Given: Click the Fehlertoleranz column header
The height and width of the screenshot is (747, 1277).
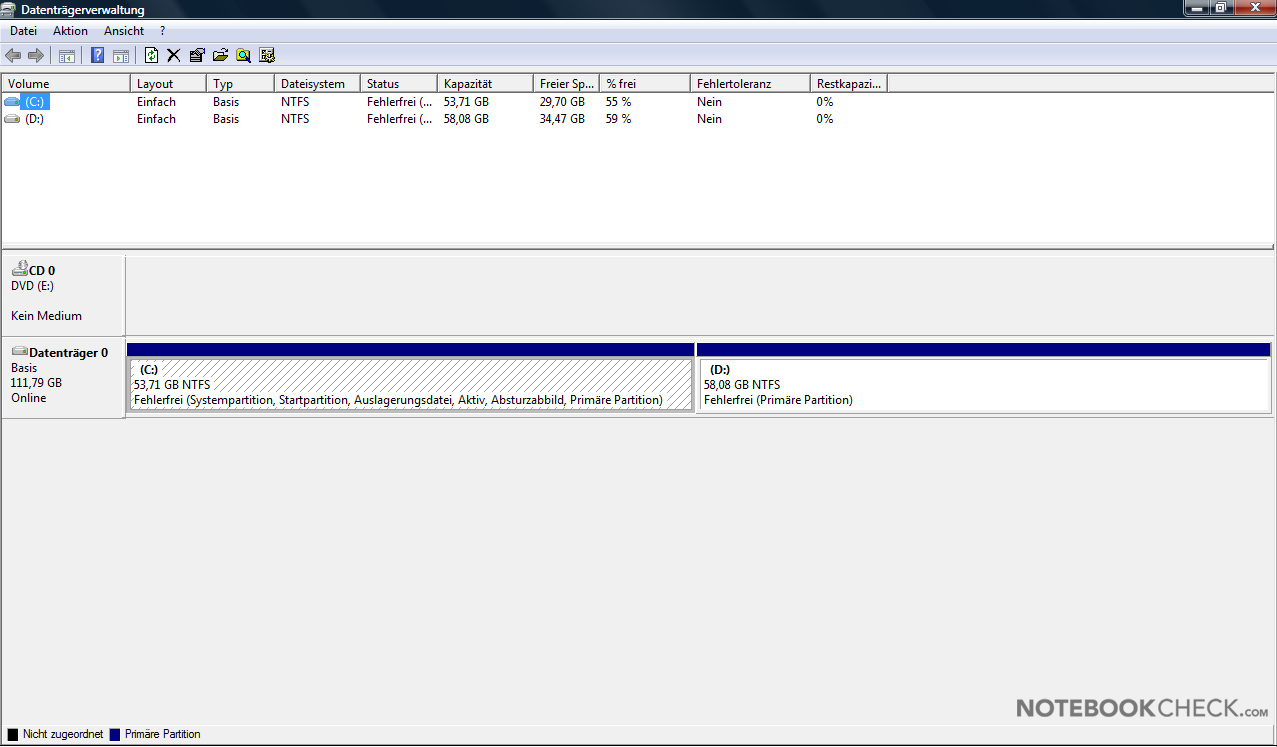Looking at the screenshot, I should point(750,84).
